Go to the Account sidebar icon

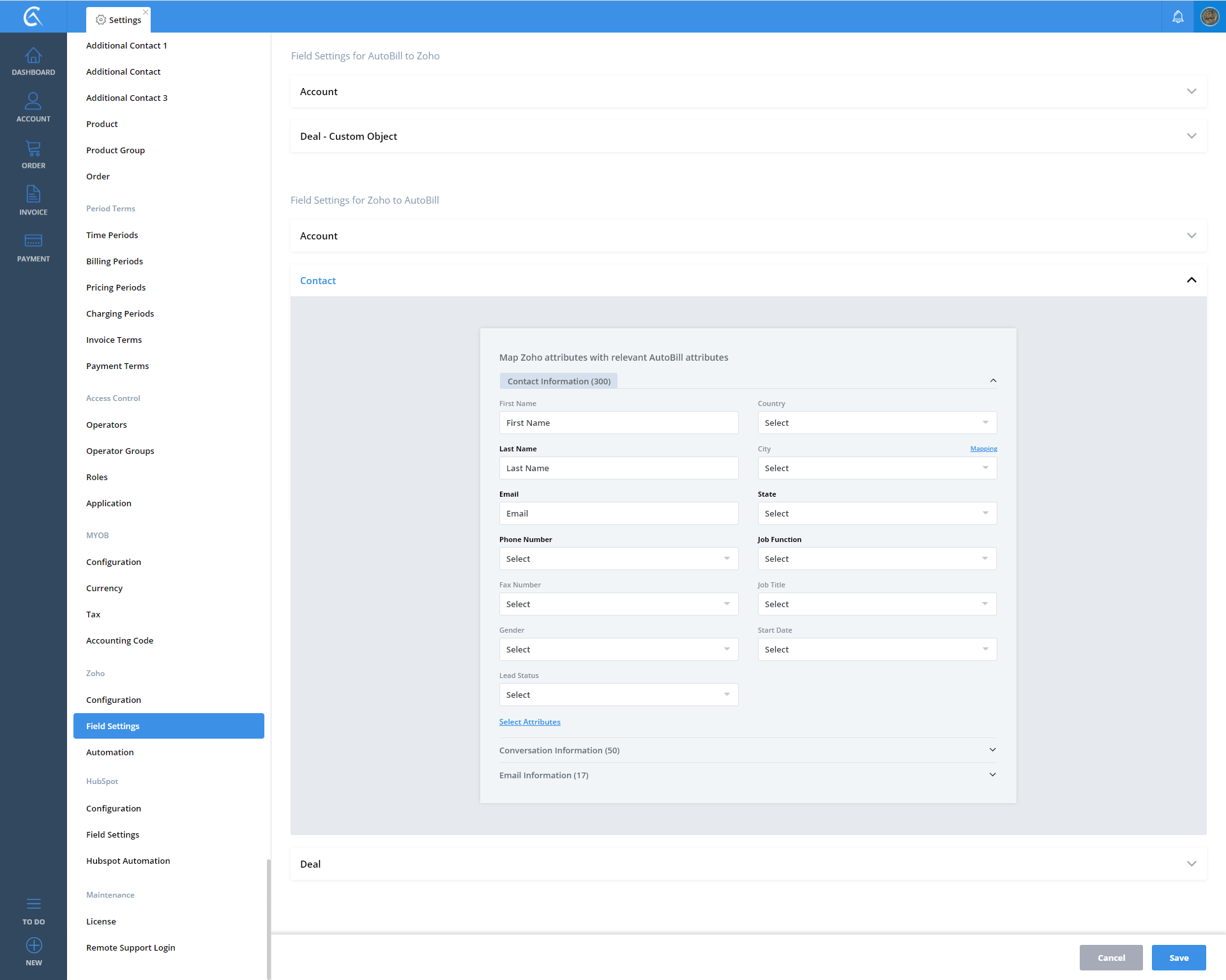[x=33, y=102]
